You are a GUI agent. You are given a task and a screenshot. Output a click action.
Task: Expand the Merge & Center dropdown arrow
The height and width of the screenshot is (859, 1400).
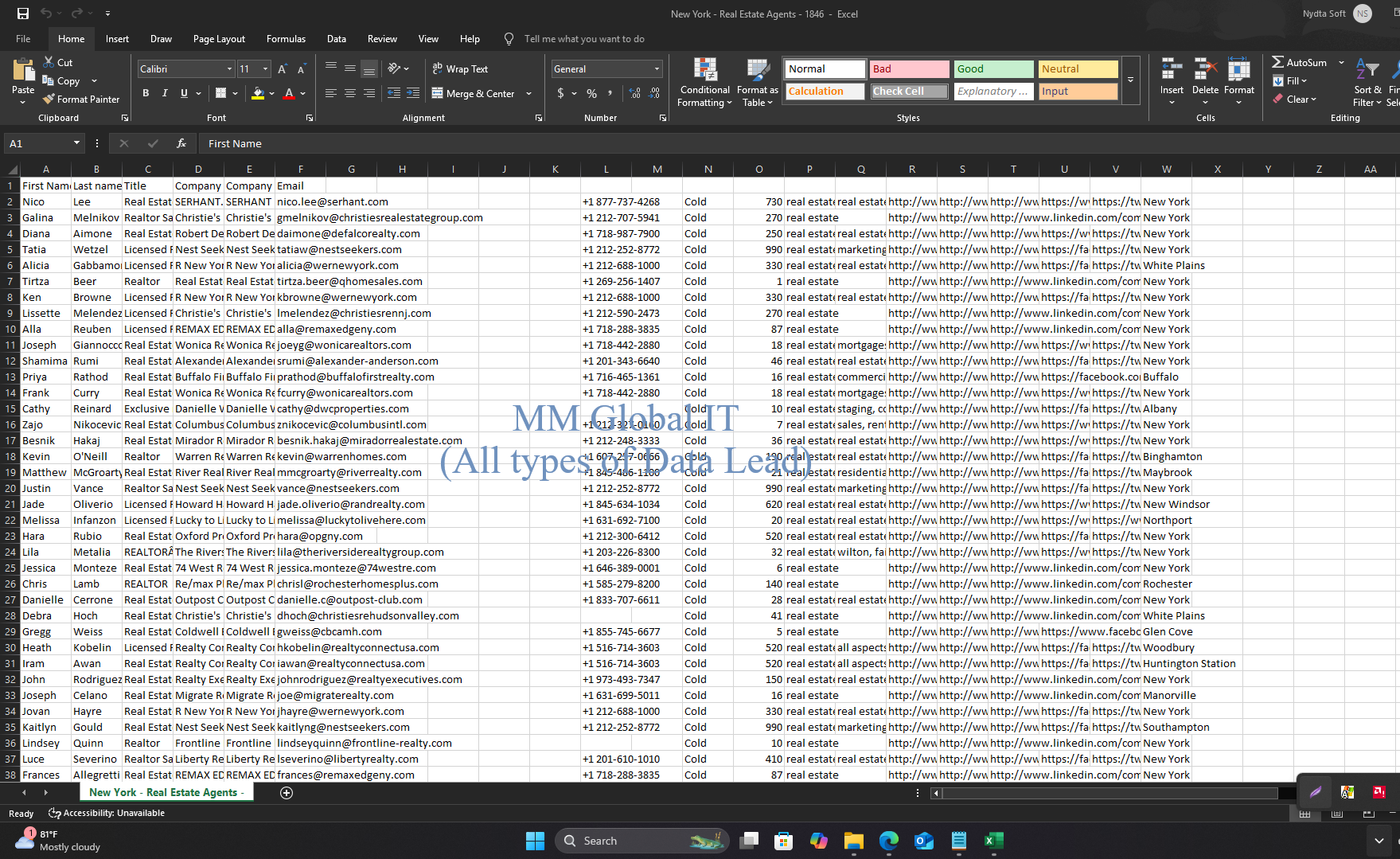528,93
